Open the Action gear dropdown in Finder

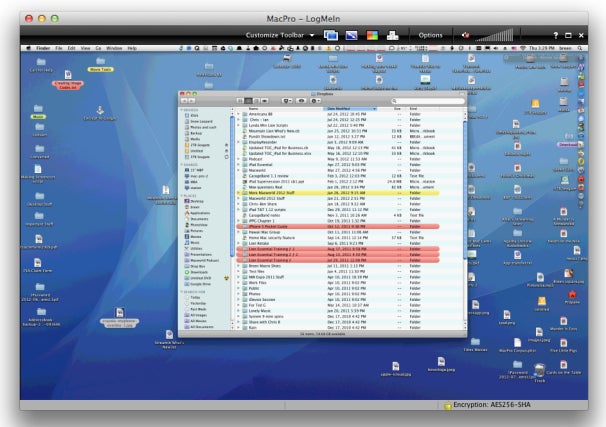pyautogui.click(x=315, y=101)
